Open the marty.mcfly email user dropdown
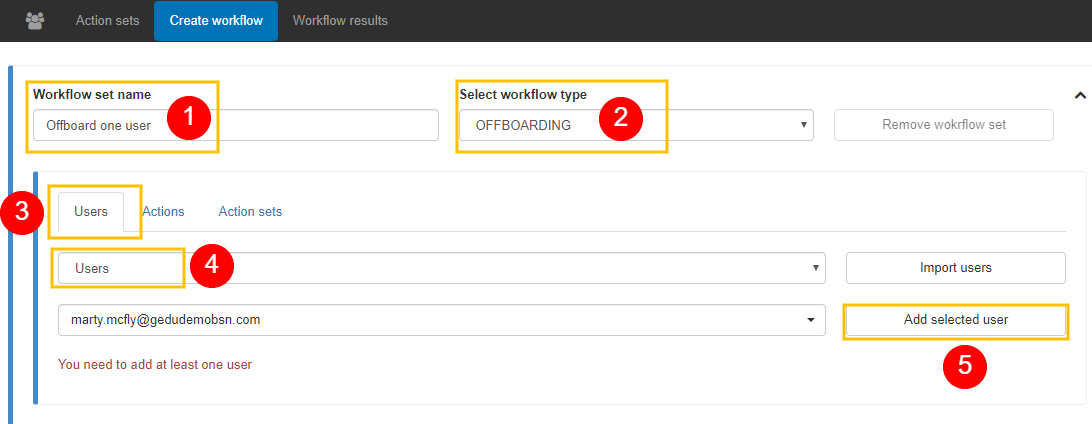Image resolution: width=1092 pixels, height=424 pixels. click(x=441, y=320)
